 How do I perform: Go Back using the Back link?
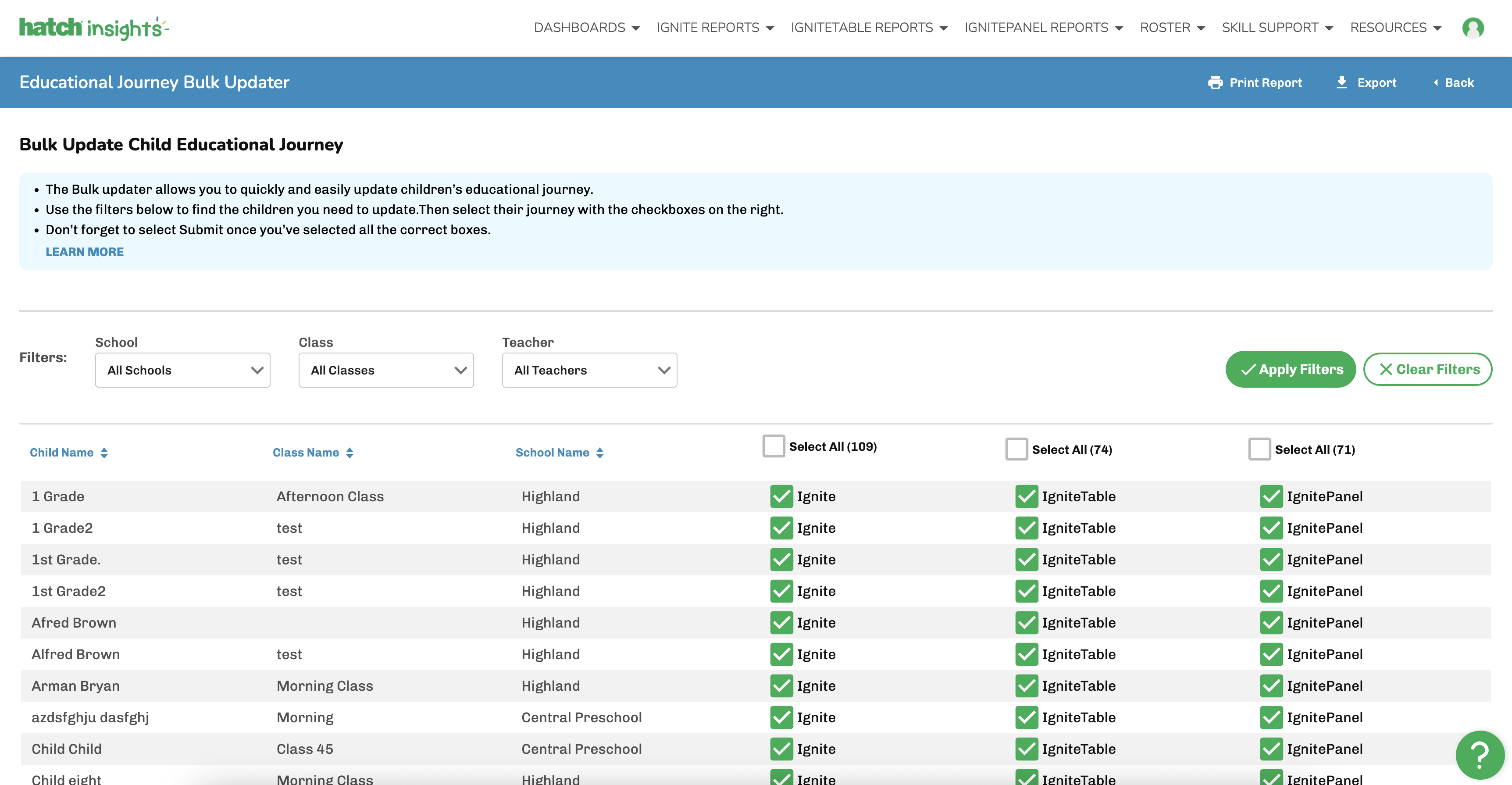click(x=1453, y=83)
